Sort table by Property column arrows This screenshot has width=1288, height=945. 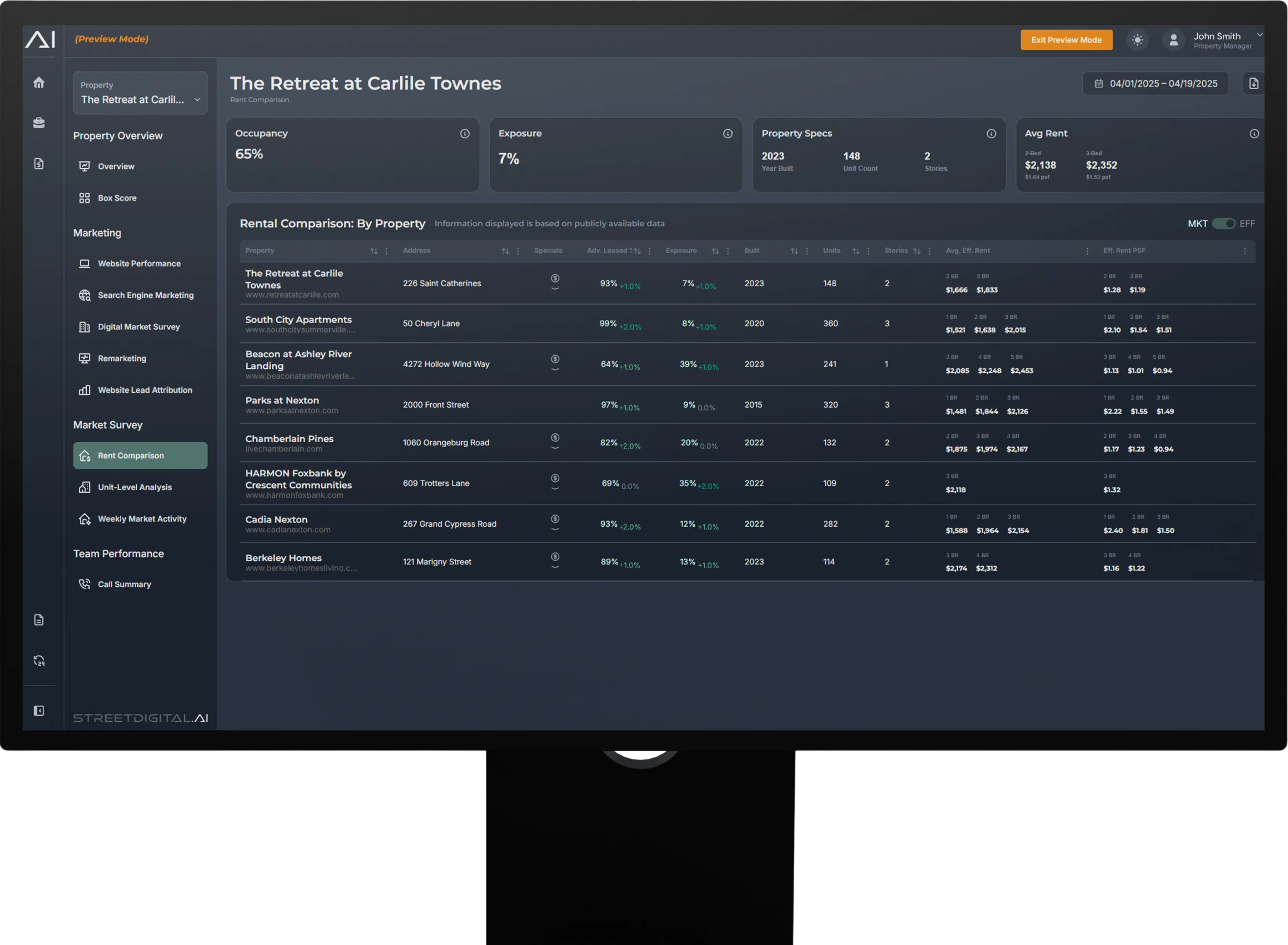tap(374, 251)
